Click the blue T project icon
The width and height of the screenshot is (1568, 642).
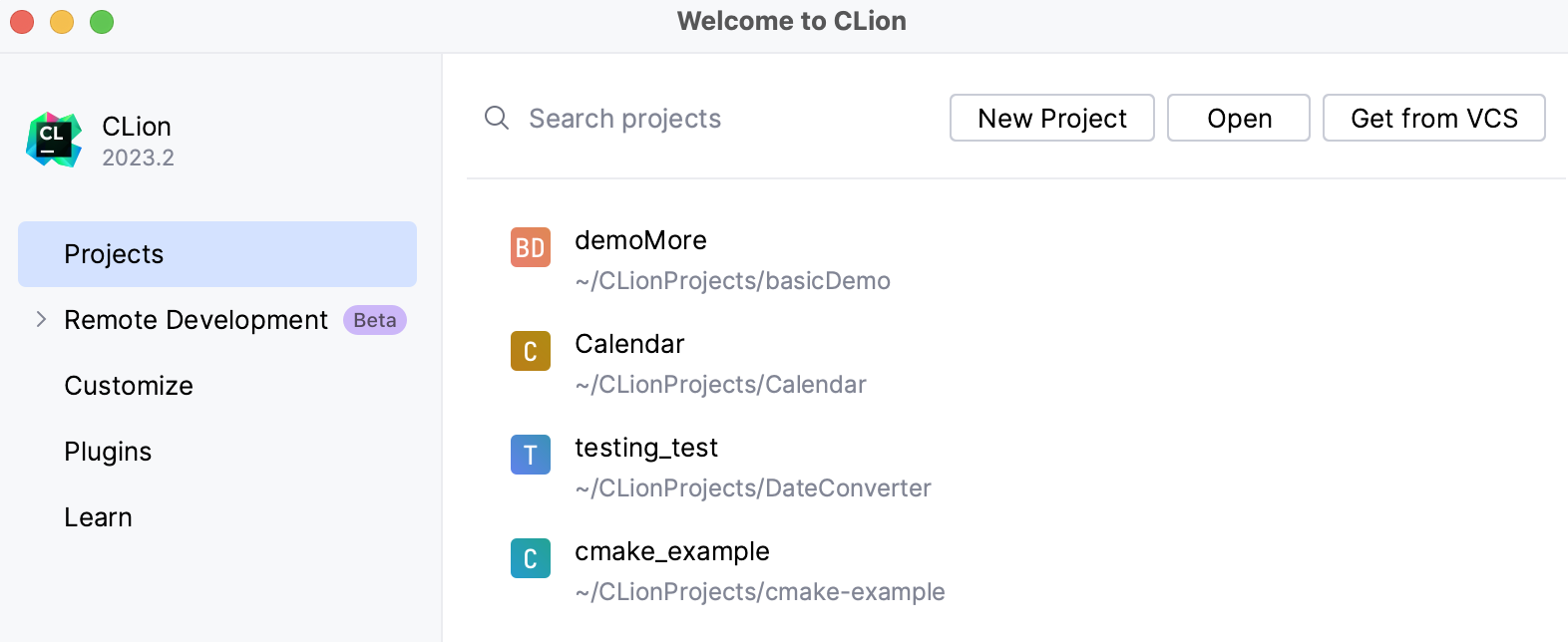(531, 455)
